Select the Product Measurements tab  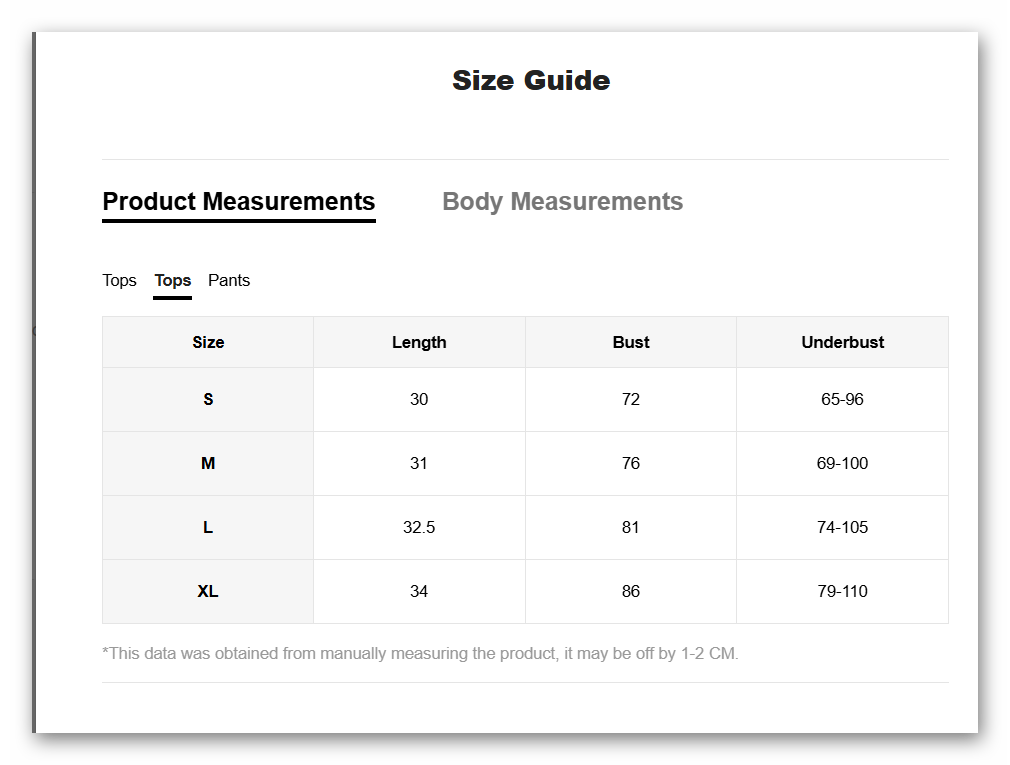tap(239, 202)
